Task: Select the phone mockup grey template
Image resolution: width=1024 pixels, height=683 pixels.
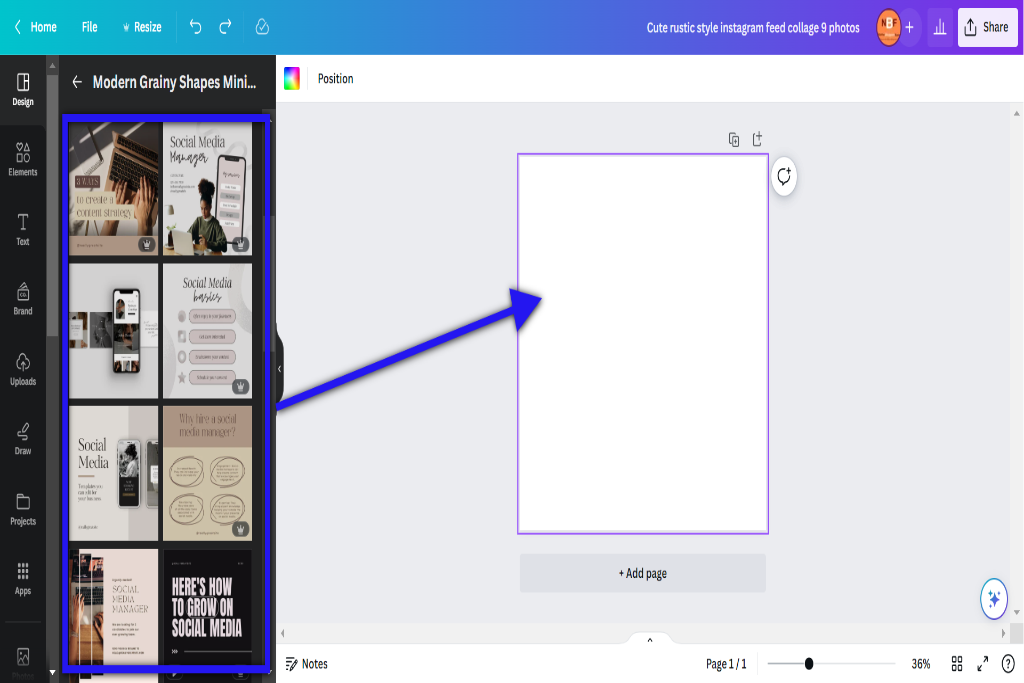Action: coord(114,331)
